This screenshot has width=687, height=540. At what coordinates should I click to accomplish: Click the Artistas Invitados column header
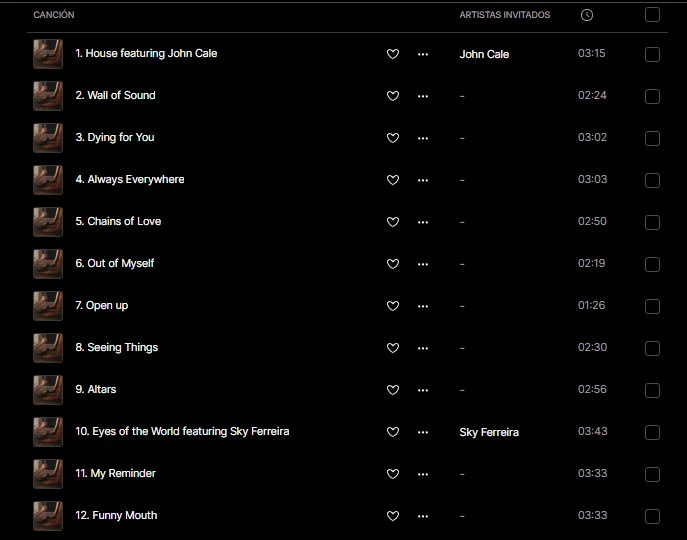pos(505,15)
